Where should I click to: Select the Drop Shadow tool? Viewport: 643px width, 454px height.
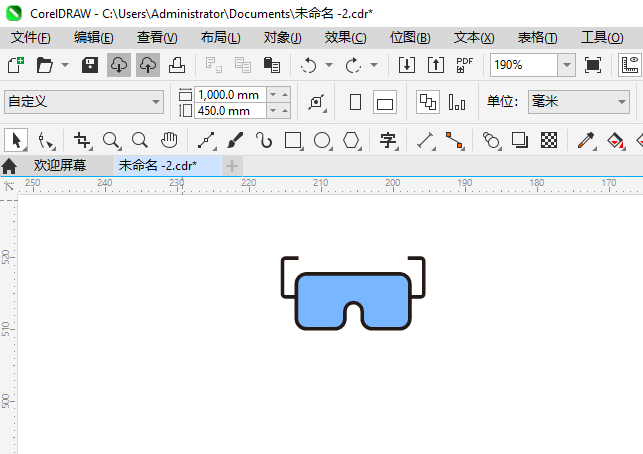(x=520, y=140)
